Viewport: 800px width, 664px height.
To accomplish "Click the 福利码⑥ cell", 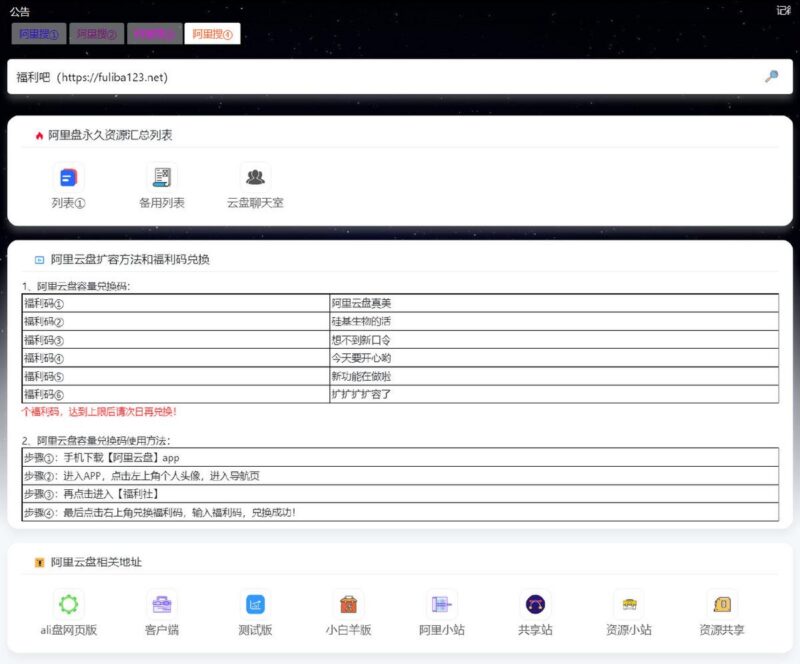I will tap(176, 394).
